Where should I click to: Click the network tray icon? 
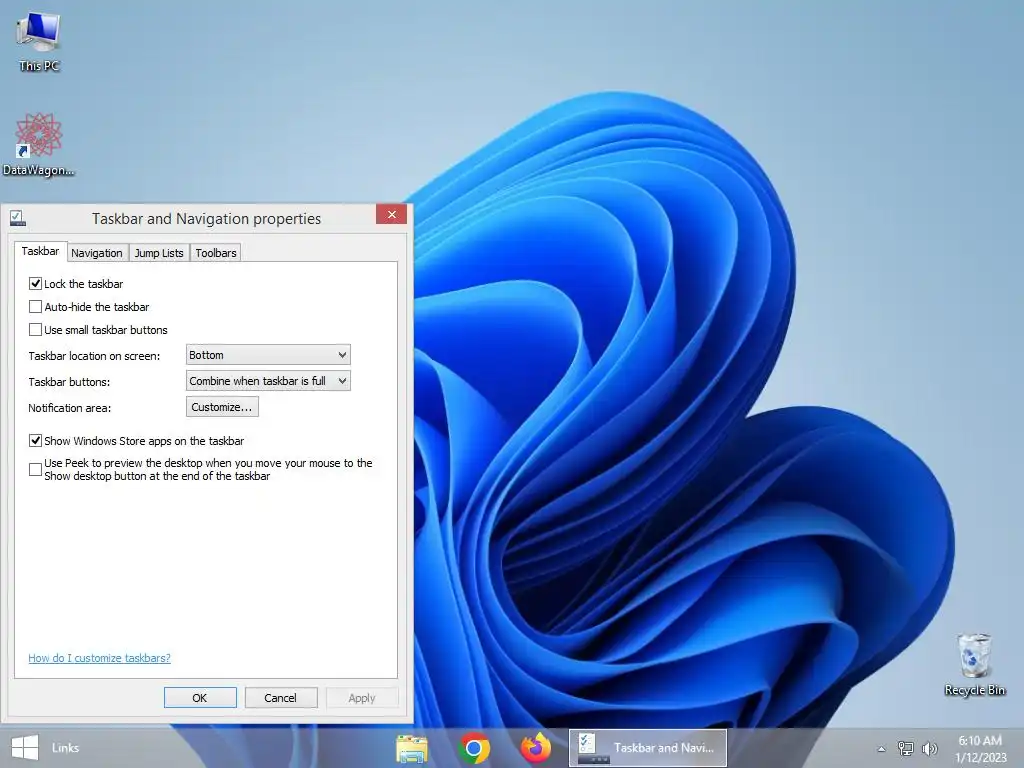(x=905, y=748)
